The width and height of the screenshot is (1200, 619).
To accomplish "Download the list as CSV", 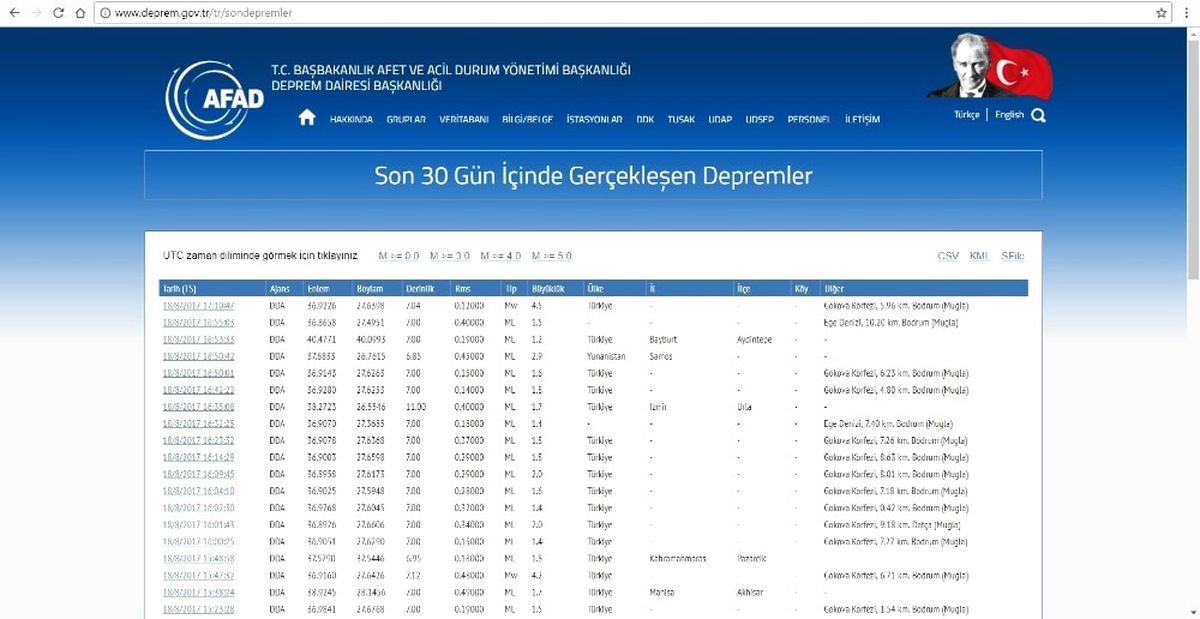I will point(948,256).
